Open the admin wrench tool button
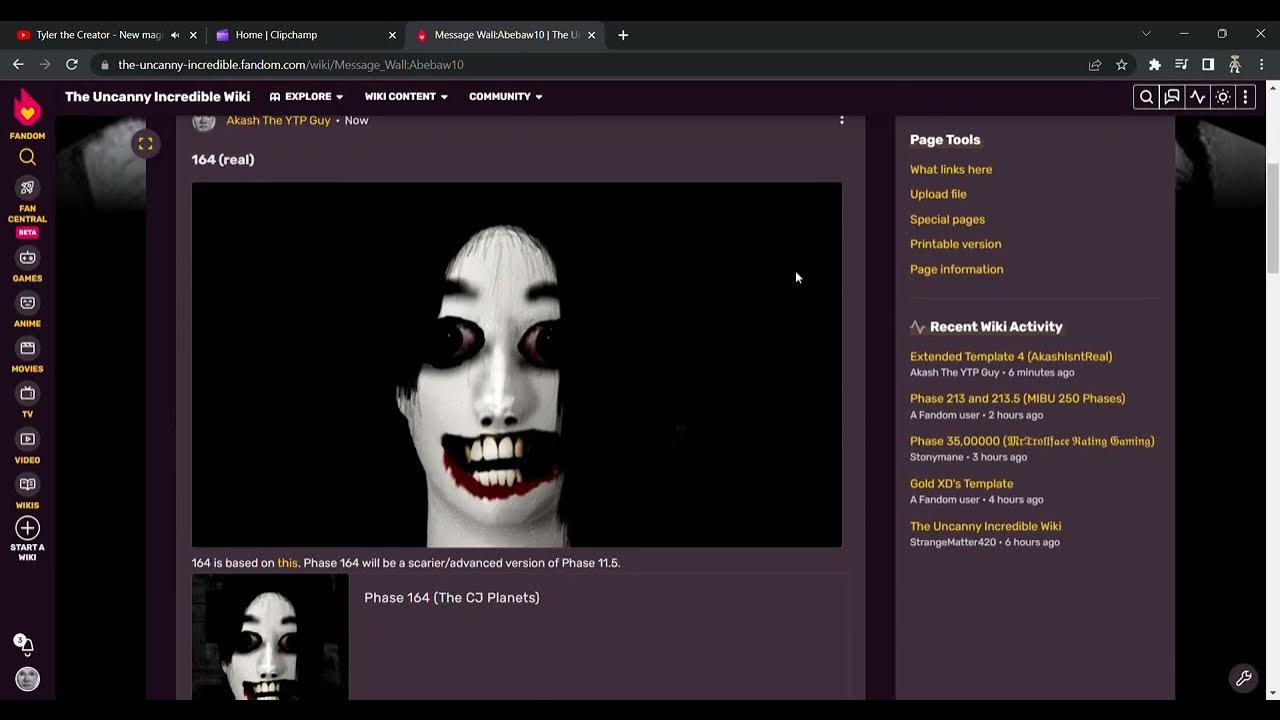The width and height of the screenshot is (1280, 720). [x=1243, y=678]
